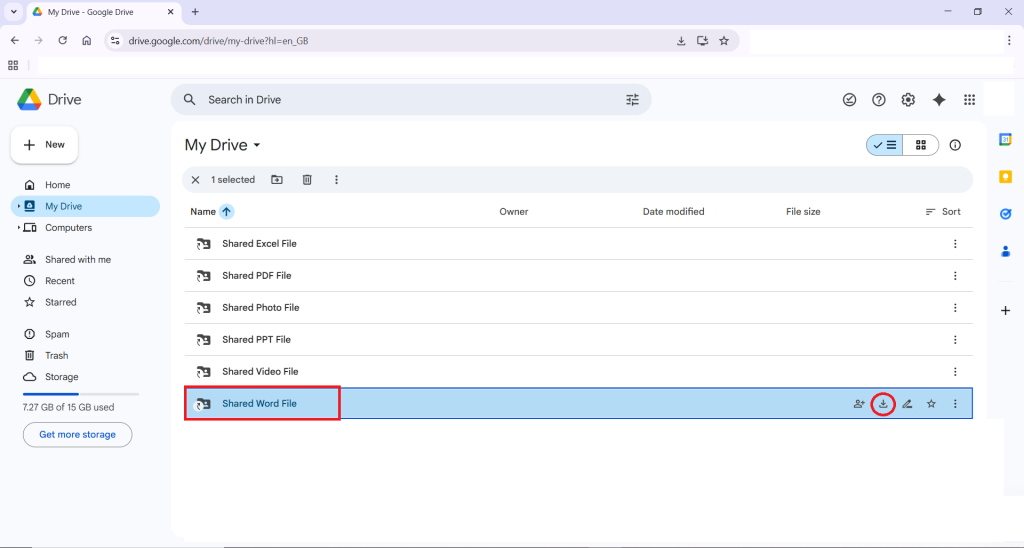This screenshot has width=1024, height=548.
Task: Open search filter options in search bar
Action: point(632,100)
